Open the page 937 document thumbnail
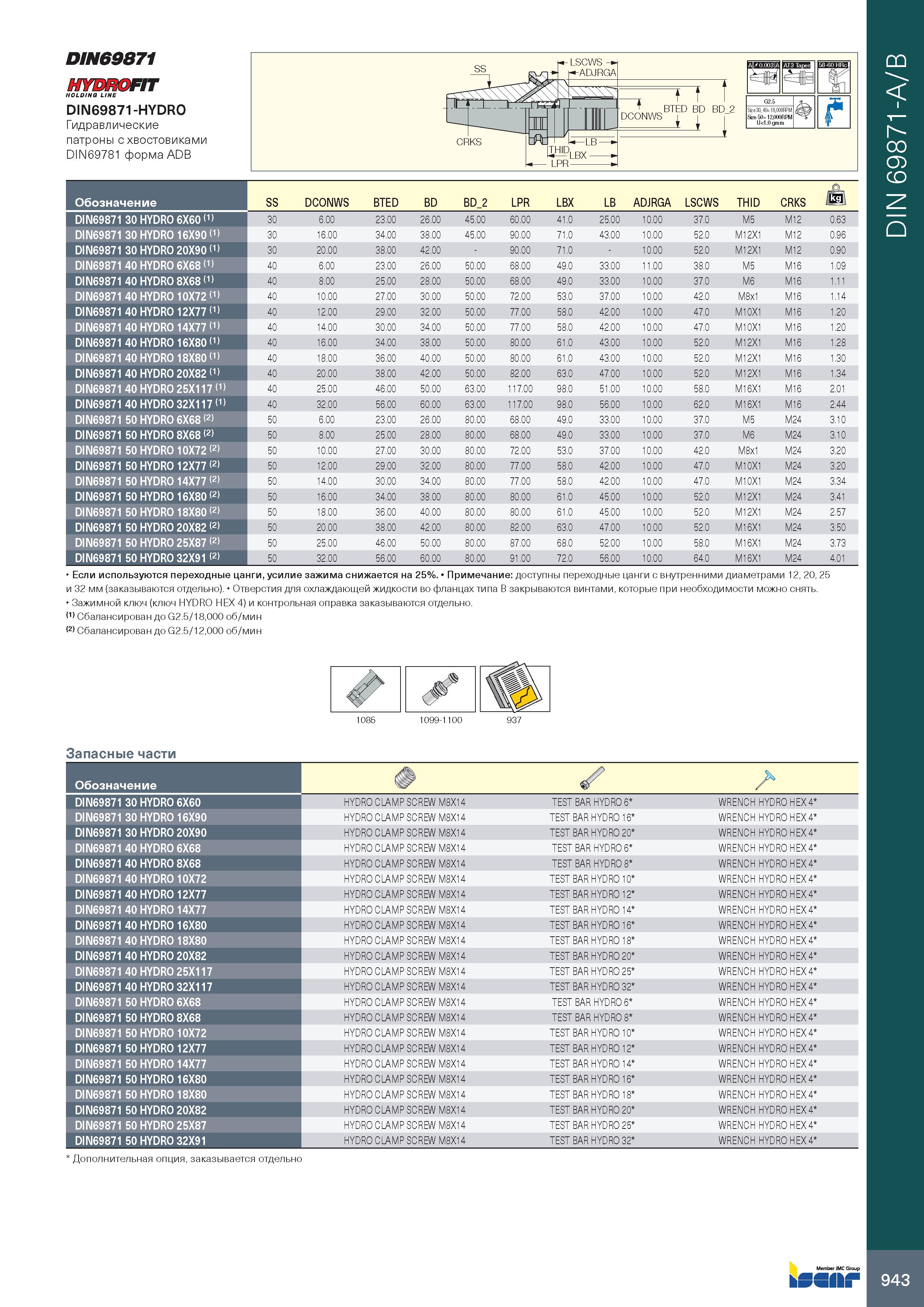924x1307 pixels. click(x=515, y=688)
